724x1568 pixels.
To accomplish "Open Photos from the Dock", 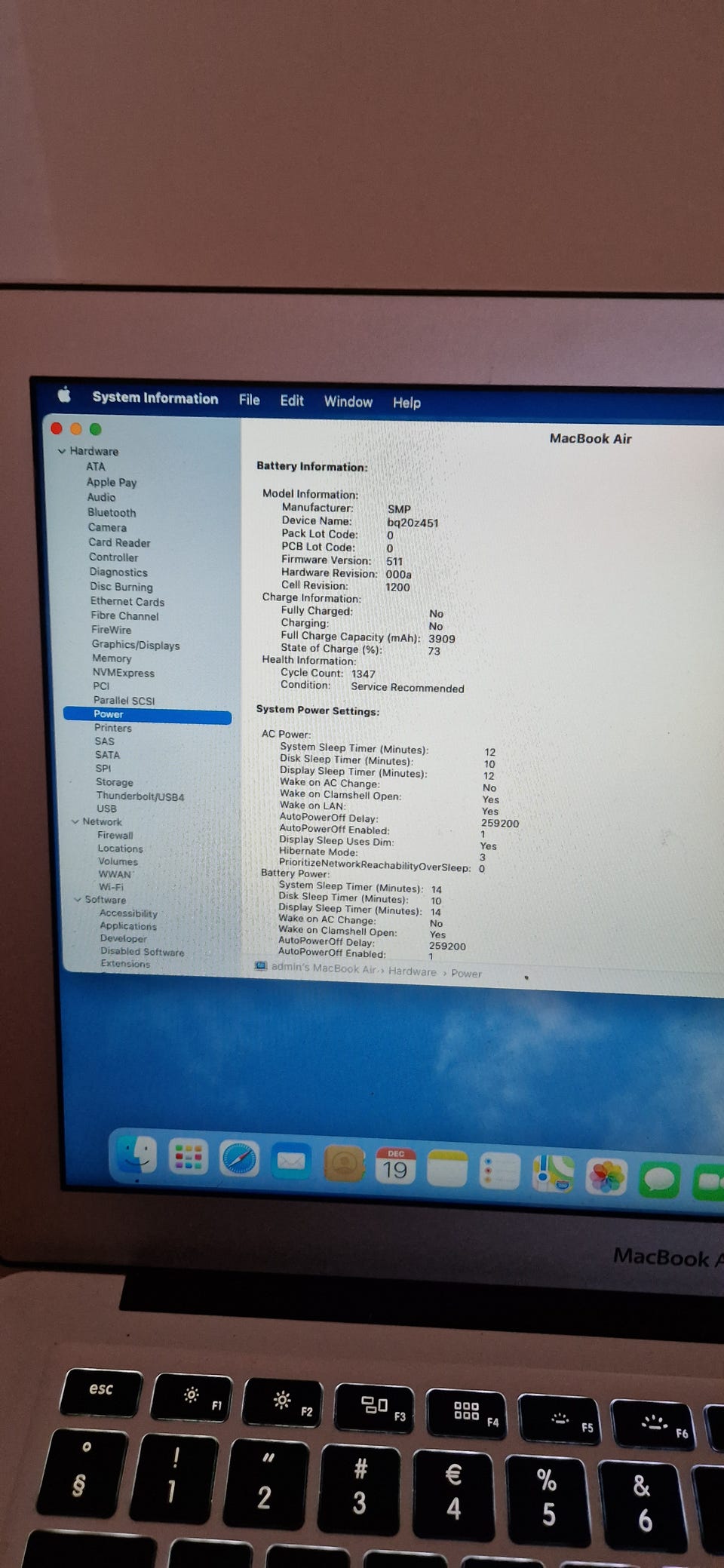I will (x=606, y=1177).
